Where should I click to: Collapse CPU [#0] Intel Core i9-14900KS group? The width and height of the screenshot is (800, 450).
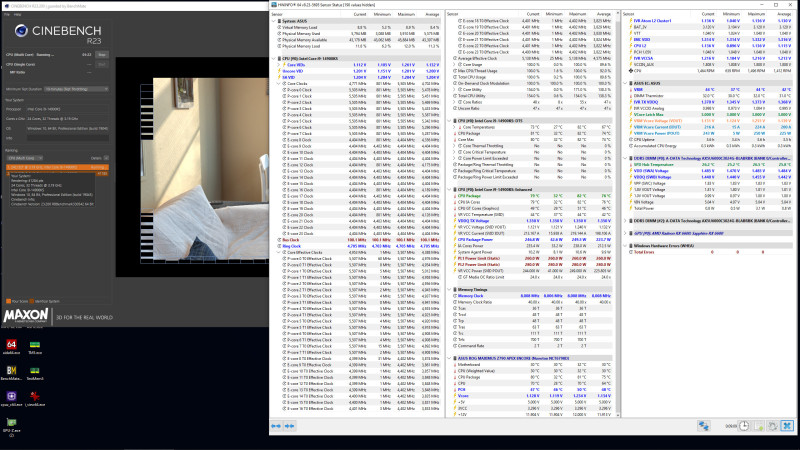click(x=274, y=59)
